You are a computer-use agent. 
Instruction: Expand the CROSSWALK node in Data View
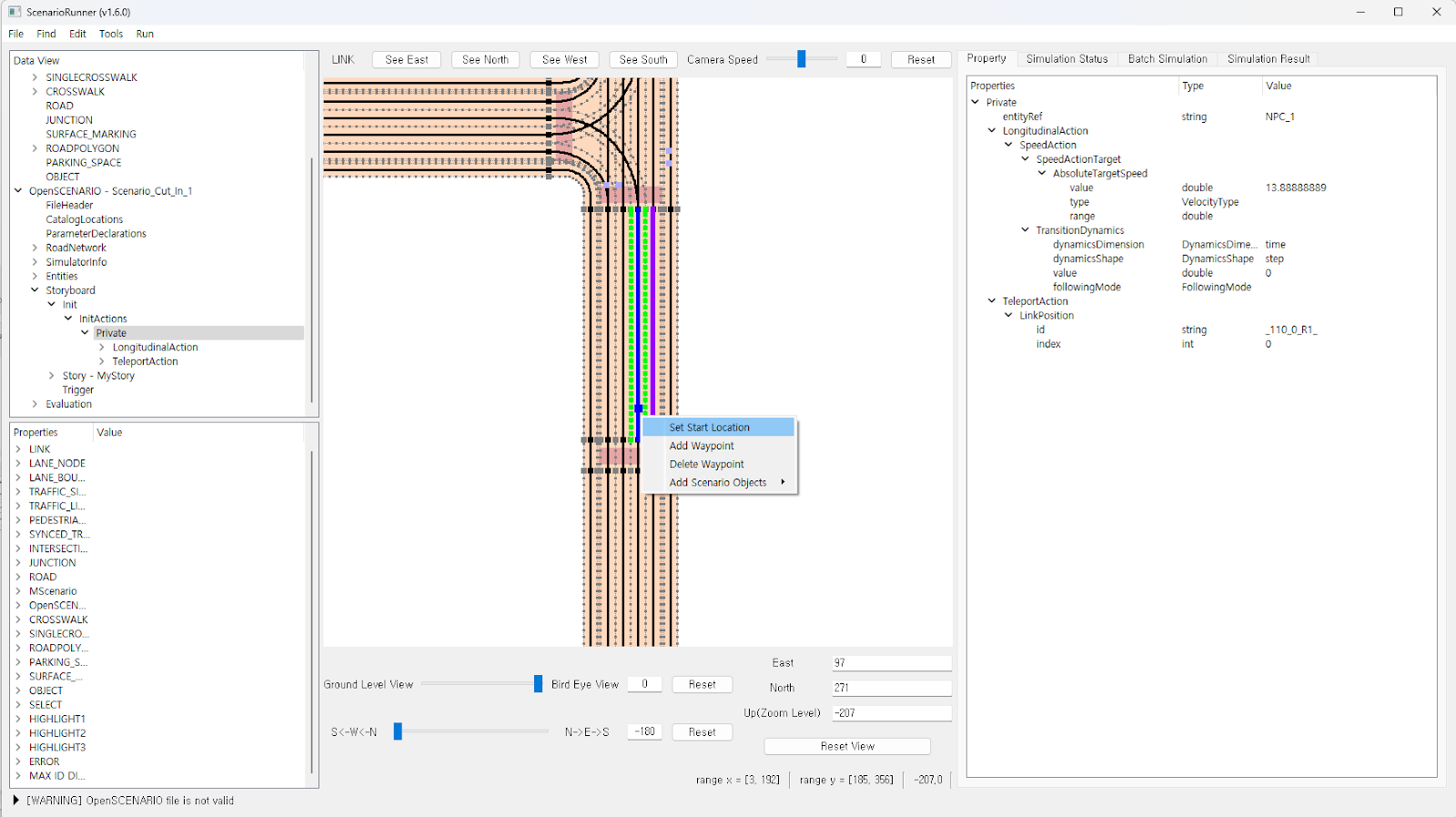click(35, 92)
